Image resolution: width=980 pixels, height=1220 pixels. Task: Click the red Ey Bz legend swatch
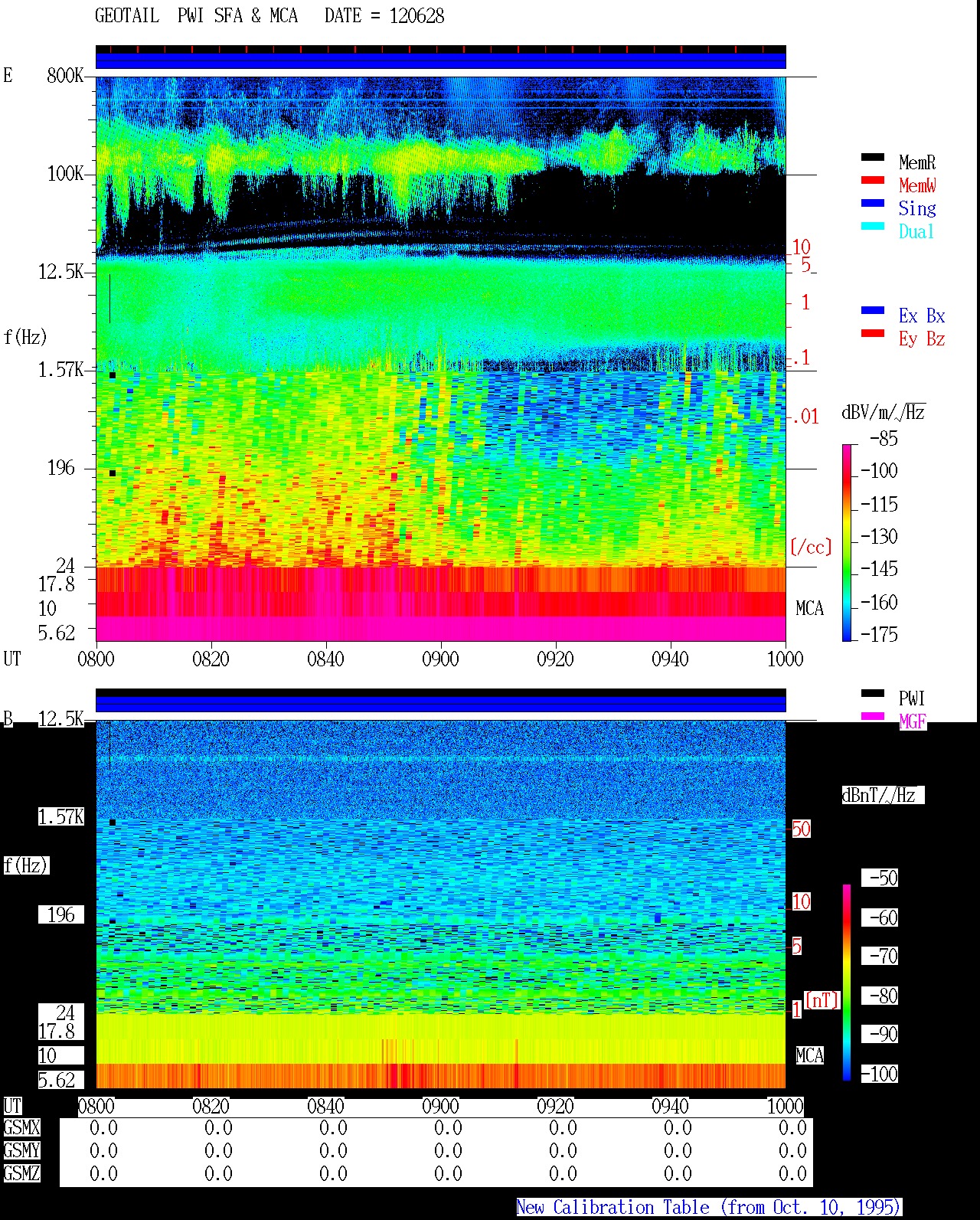[x=873, y=334]
